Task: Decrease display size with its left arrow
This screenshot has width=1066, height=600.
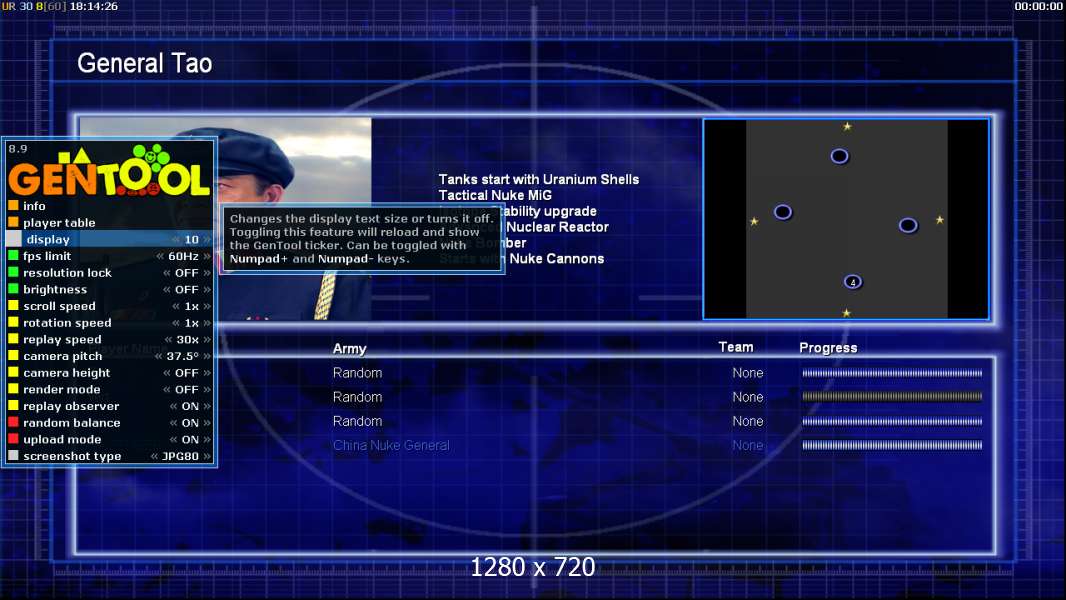Action: 176,239
